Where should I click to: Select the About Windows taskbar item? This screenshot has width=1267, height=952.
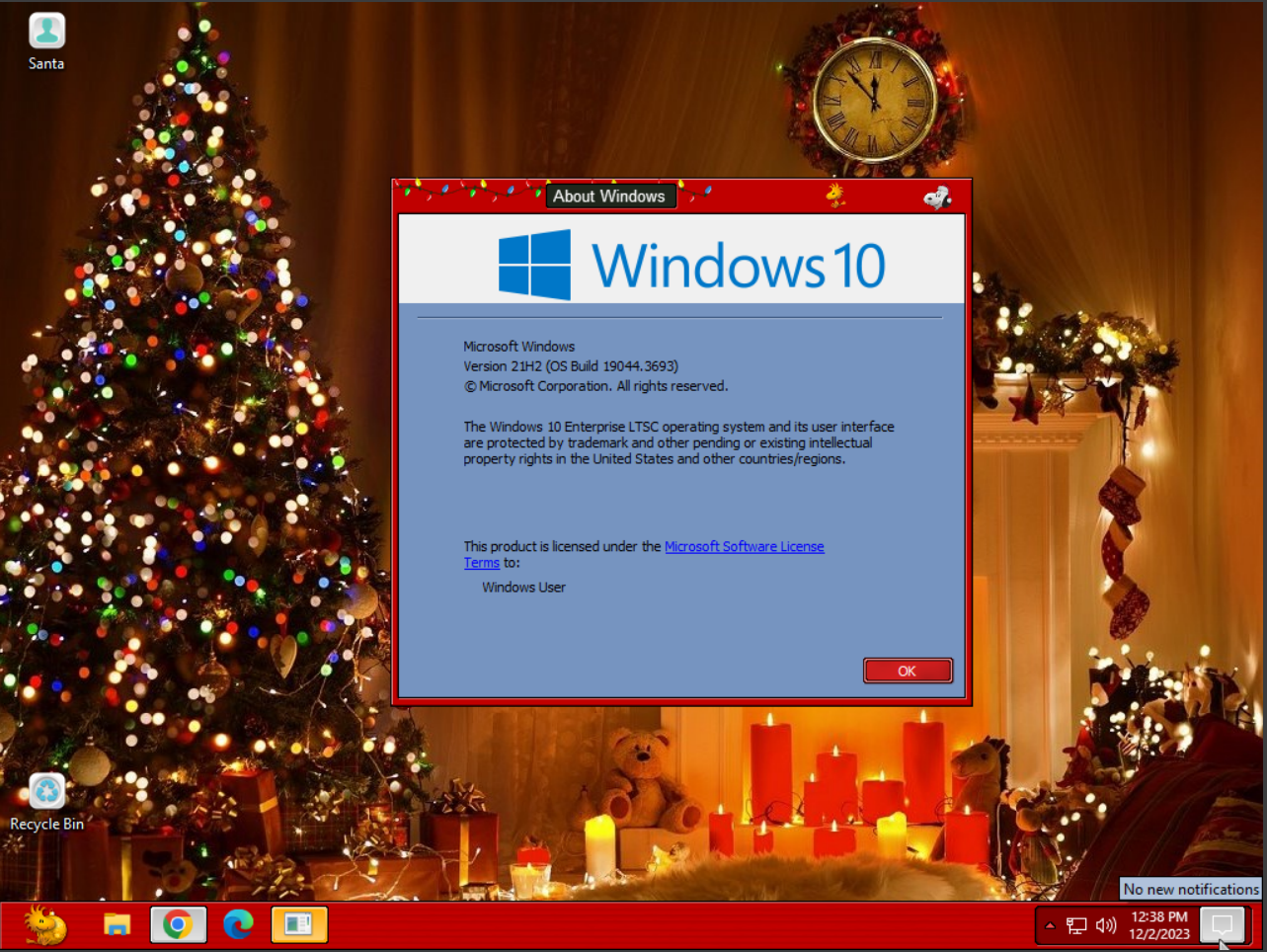298,925
